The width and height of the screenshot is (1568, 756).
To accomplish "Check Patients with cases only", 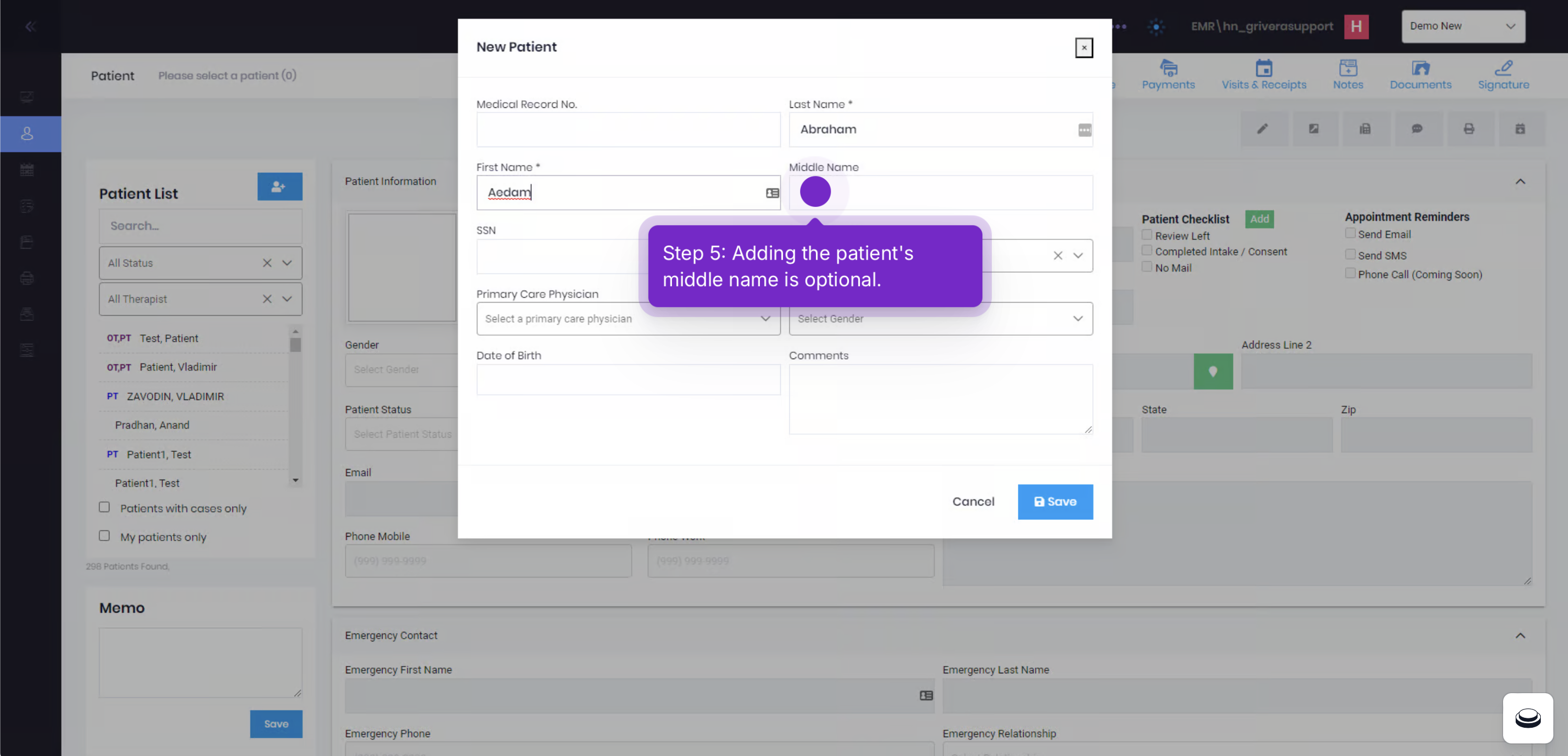I will 105,507.
